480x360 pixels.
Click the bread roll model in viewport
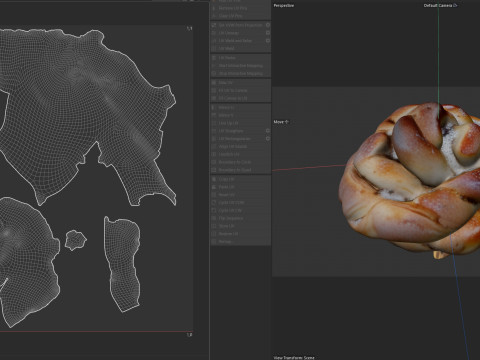pos(410,180)
